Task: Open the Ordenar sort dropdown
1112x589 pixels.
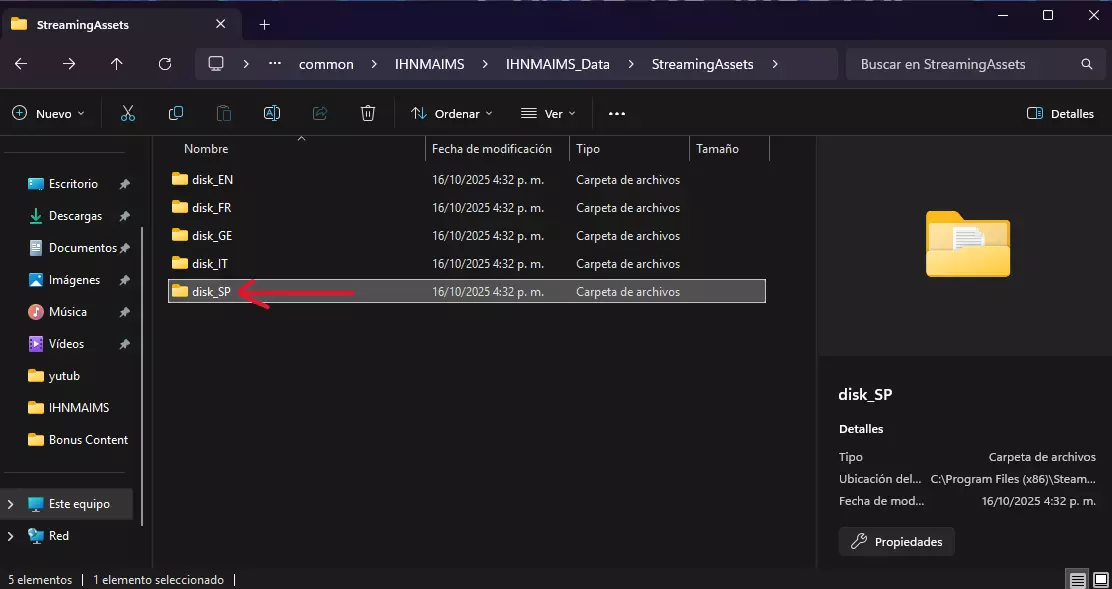Action: [452, 114]
